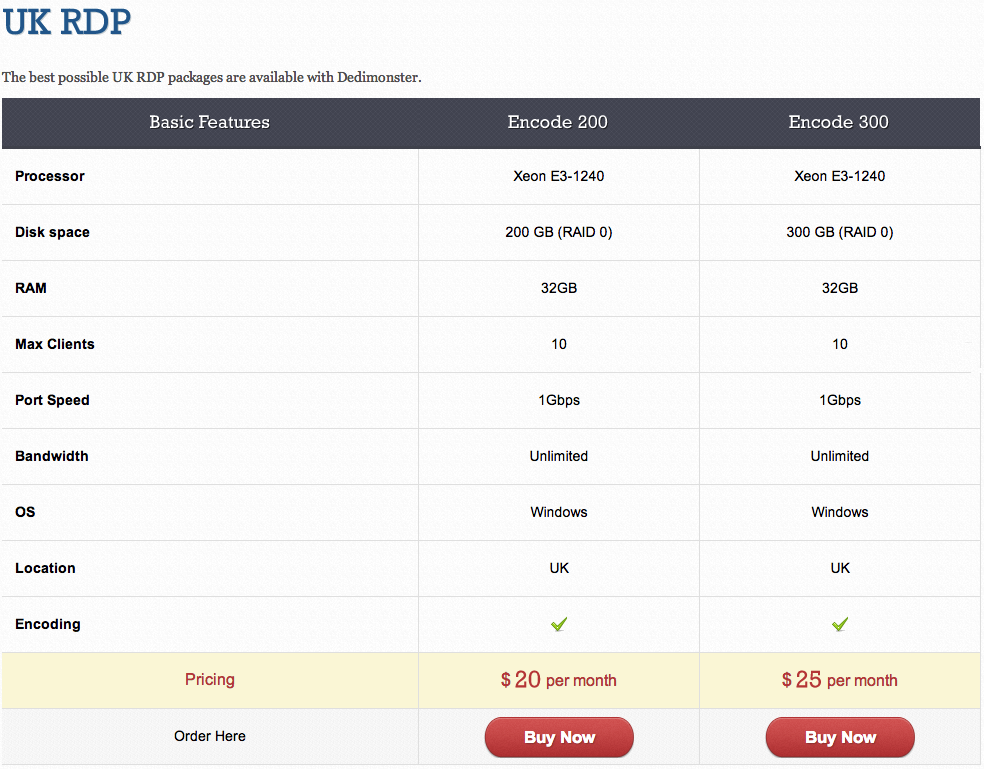The image size is (984, 769).
Task: Select the RAM row label
Action: [31, 288]
